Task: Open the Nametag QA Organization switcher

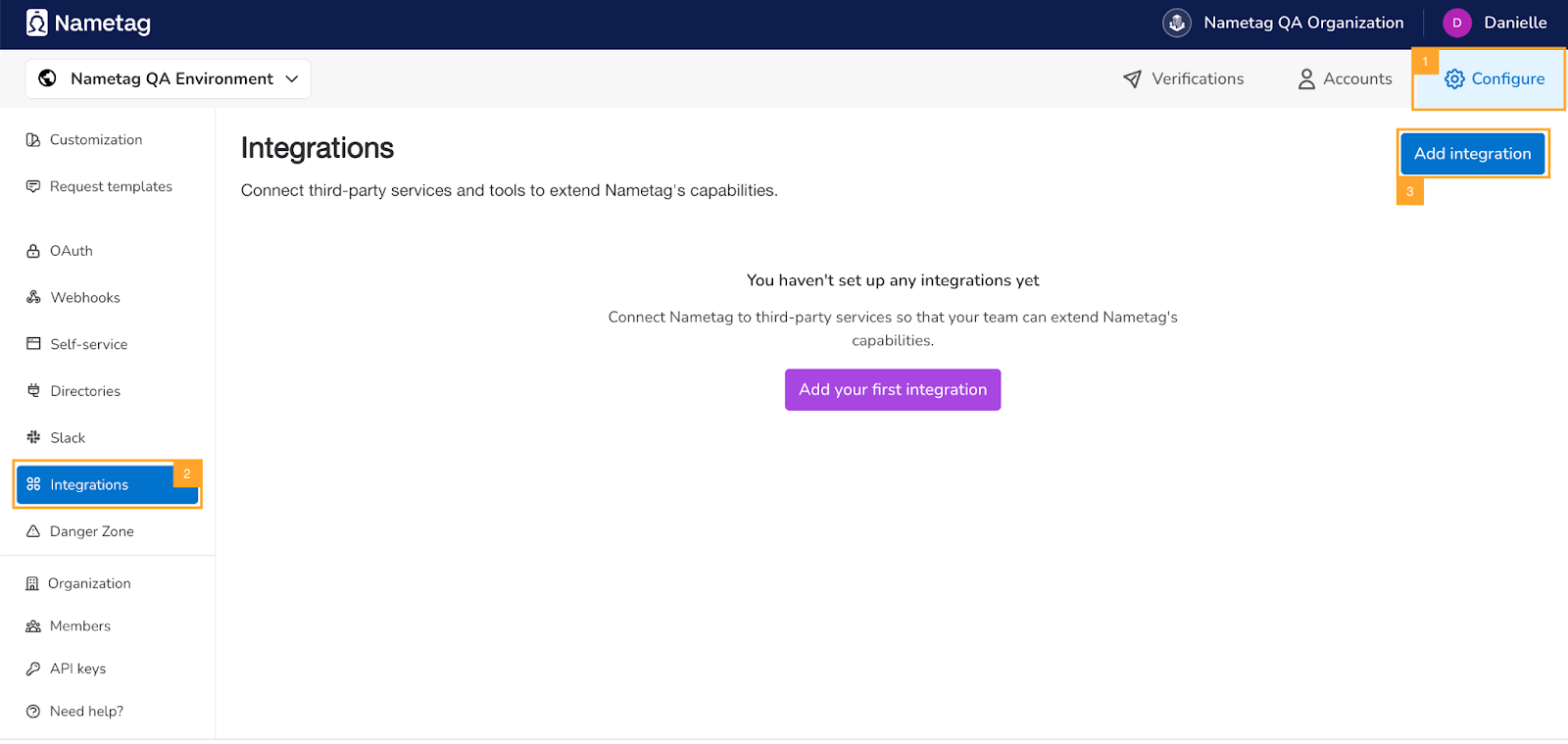Action: (1302, 23)
